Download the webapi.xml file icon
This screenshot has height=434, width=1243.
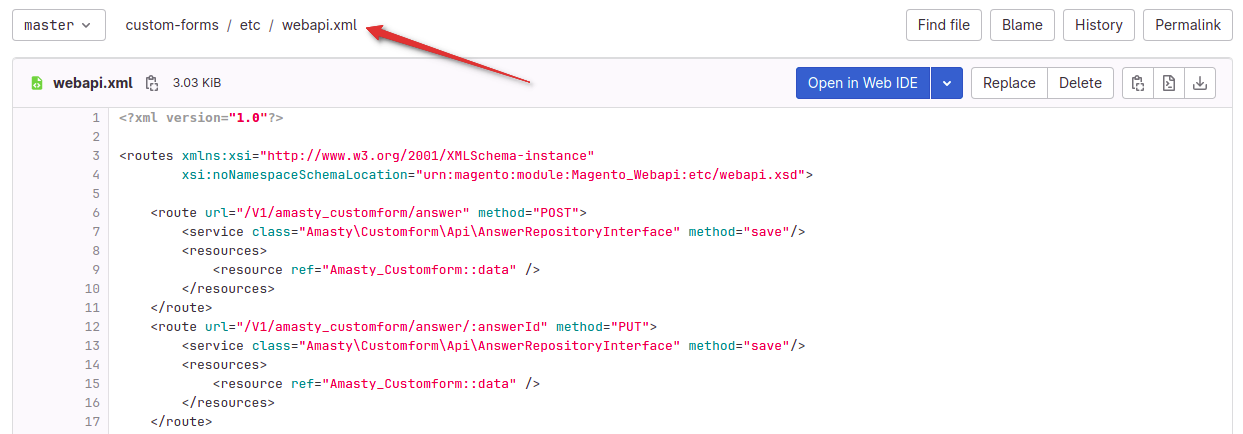click(x=1200, y=83)
